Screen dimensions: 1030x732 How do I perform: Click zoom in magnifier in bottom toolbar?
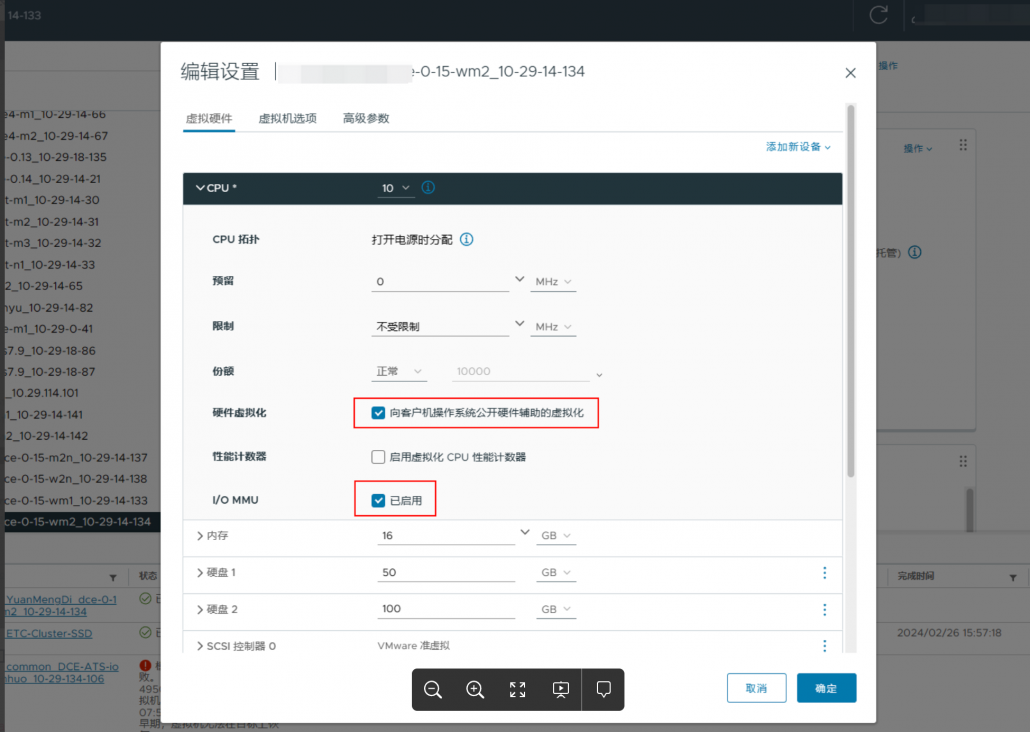tap(475, 689)
